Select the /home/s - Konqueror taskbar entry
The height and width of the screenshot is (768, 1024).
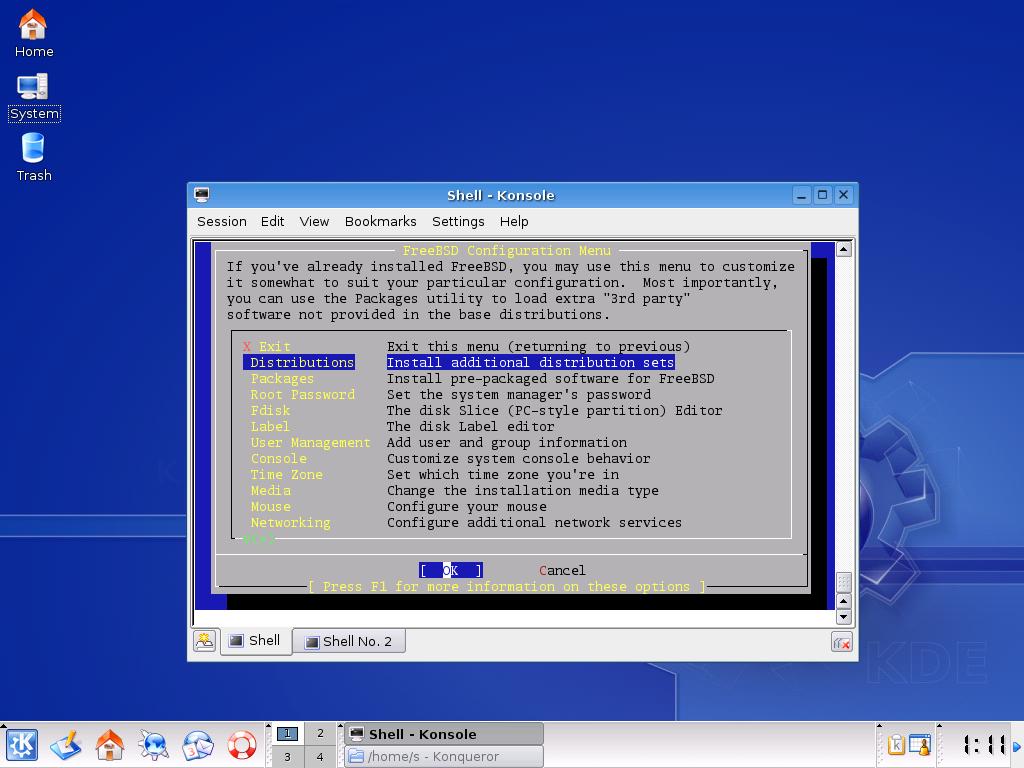444,756
